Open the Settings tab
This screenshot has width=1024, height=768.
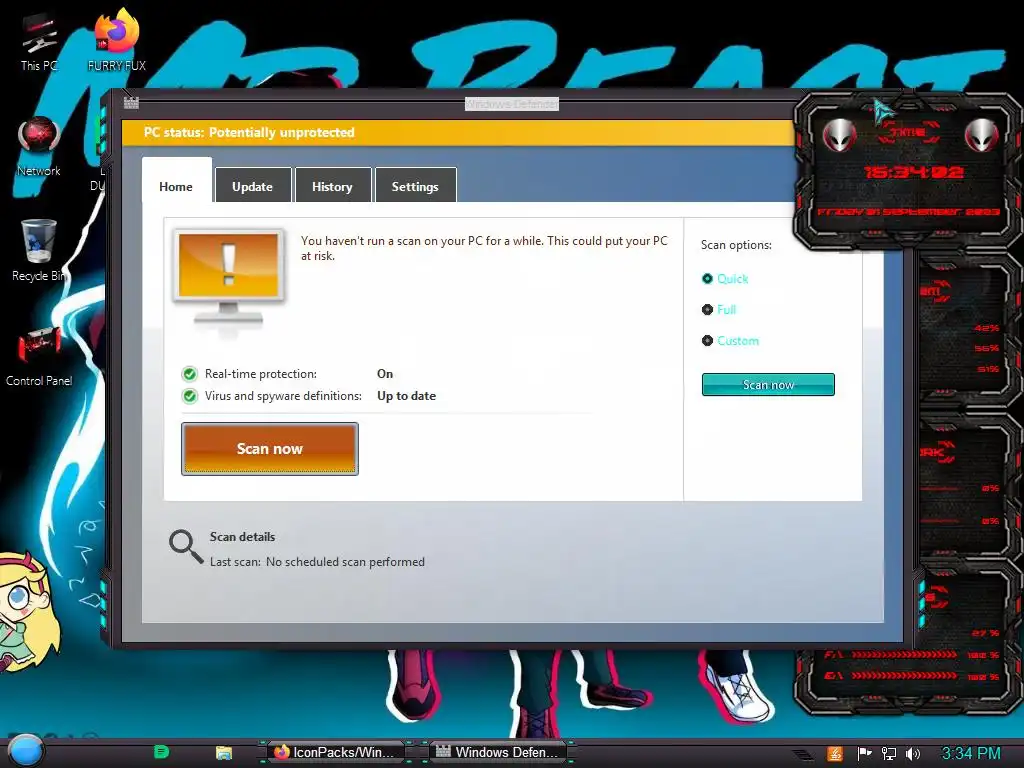coord(415,187)
